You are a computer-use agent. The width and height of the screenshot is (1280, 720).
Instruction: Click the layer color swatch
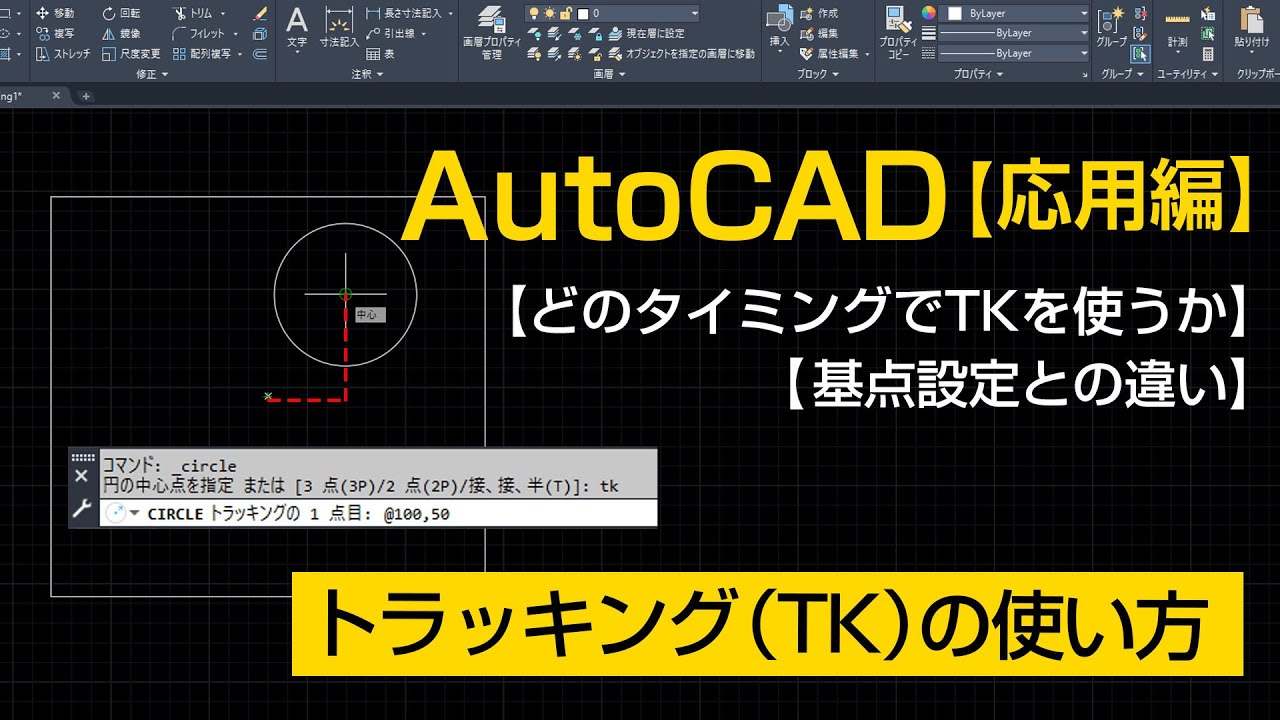point(582,13)
